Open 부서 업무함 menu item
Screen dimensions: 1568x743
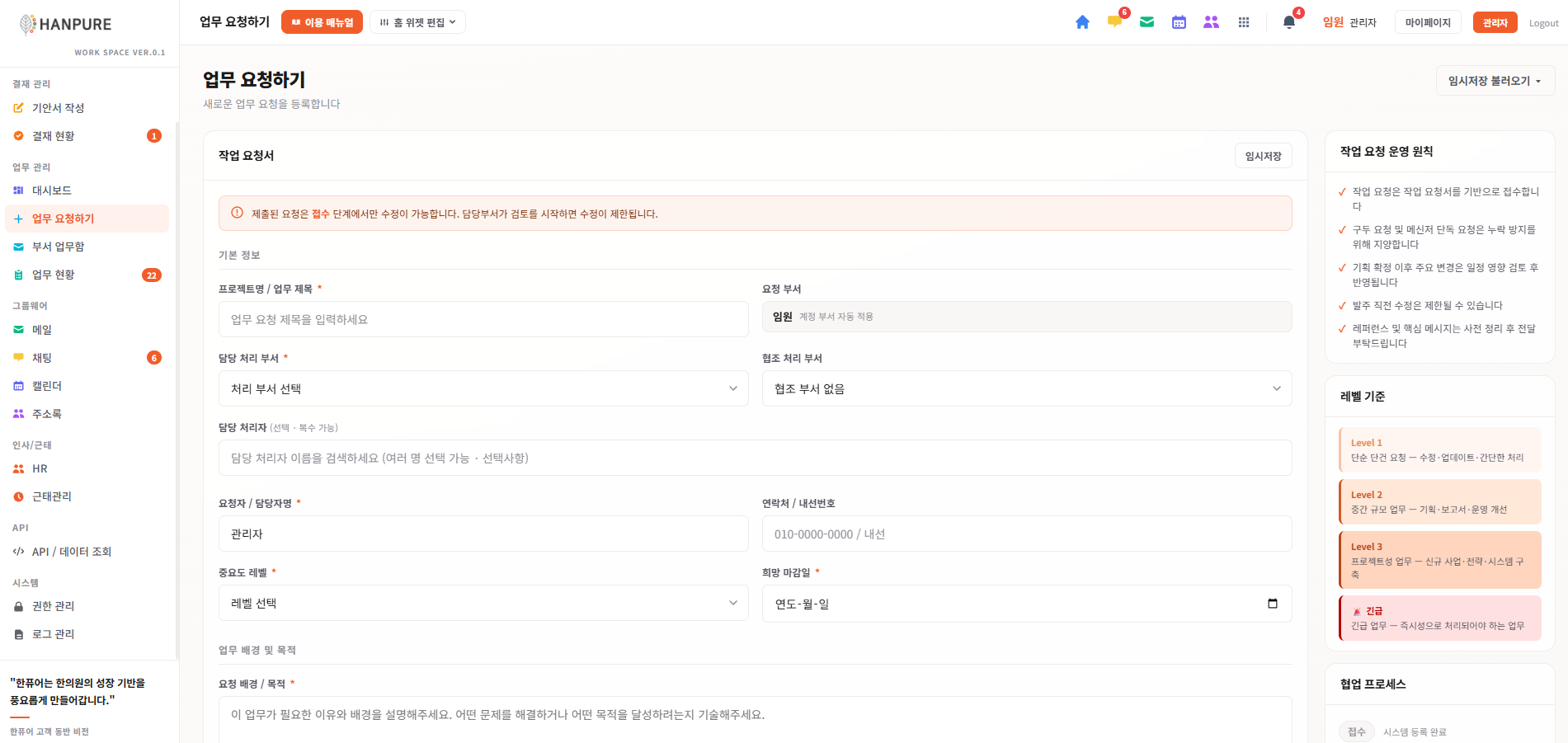(87, 247)
